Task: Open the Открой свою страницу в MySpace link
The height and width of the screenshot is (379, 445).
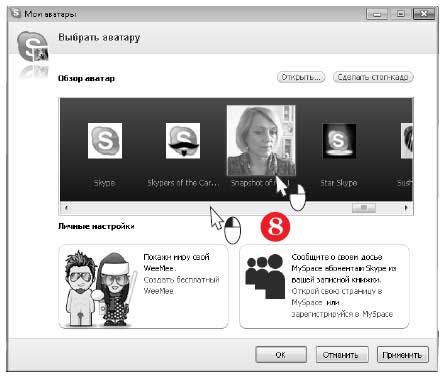Action: 337,297
